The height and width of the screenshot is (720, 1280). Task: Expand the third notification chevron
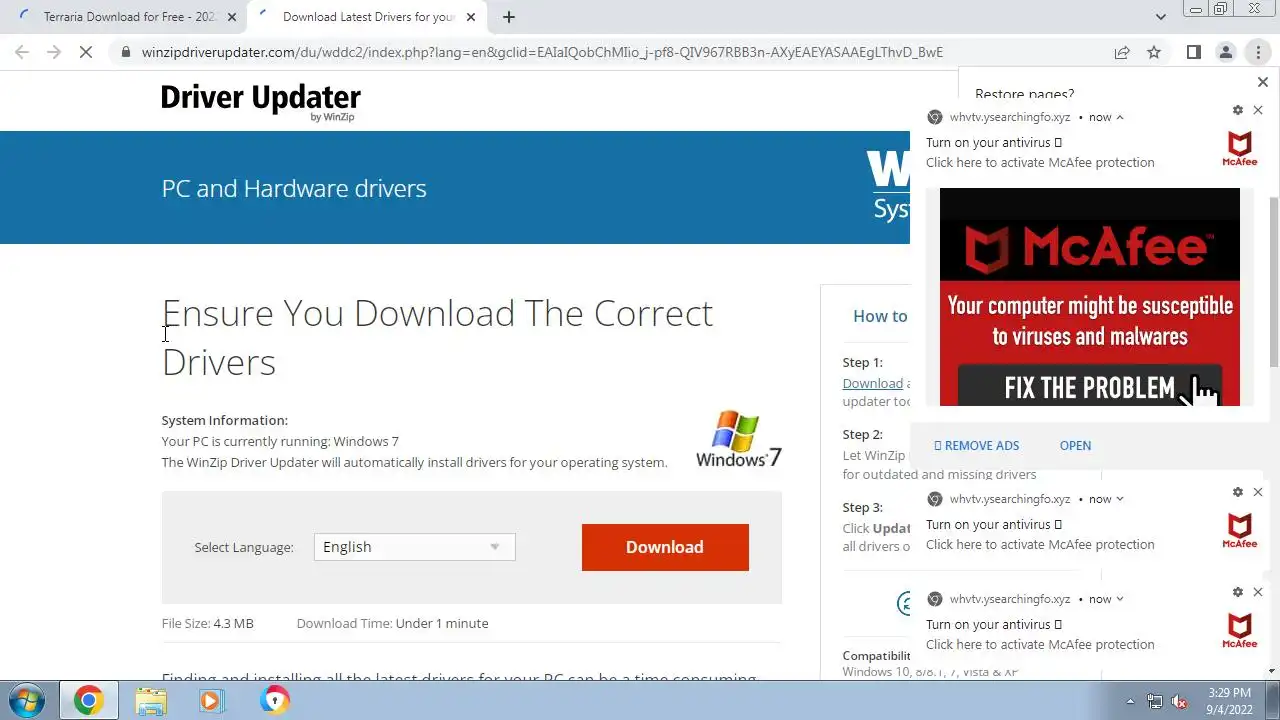tap(1120, 599)
